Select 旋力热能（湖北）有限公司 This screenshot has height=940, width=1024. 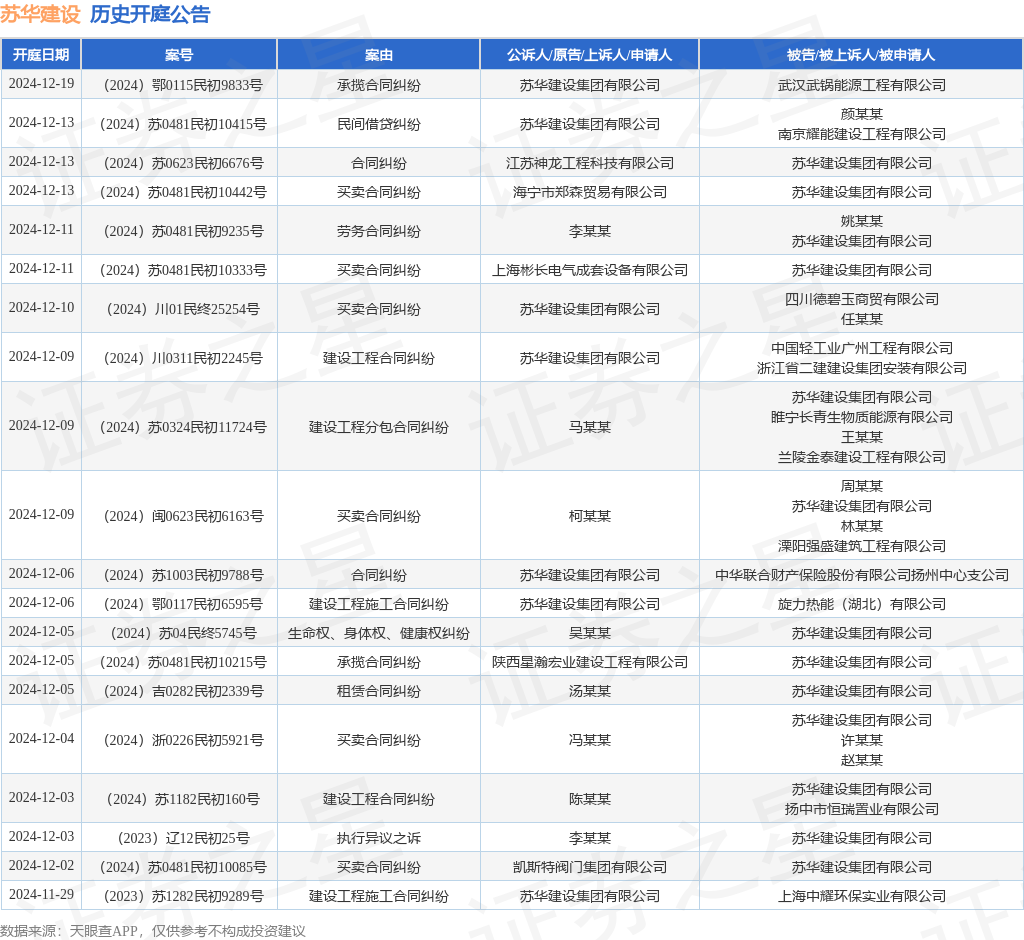click(862, 604)
